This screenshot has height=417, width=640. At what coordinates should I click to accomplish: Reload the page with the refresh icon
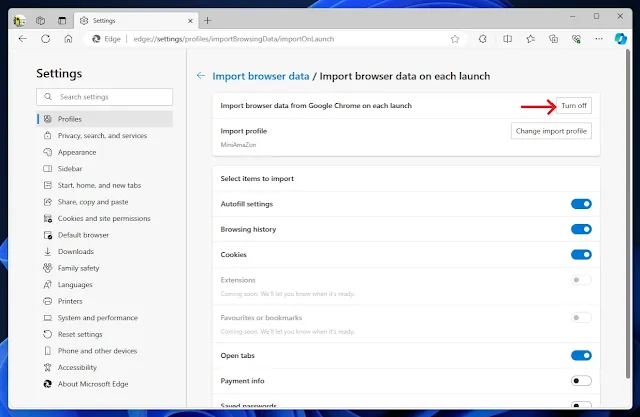click(x=45, y=39)
